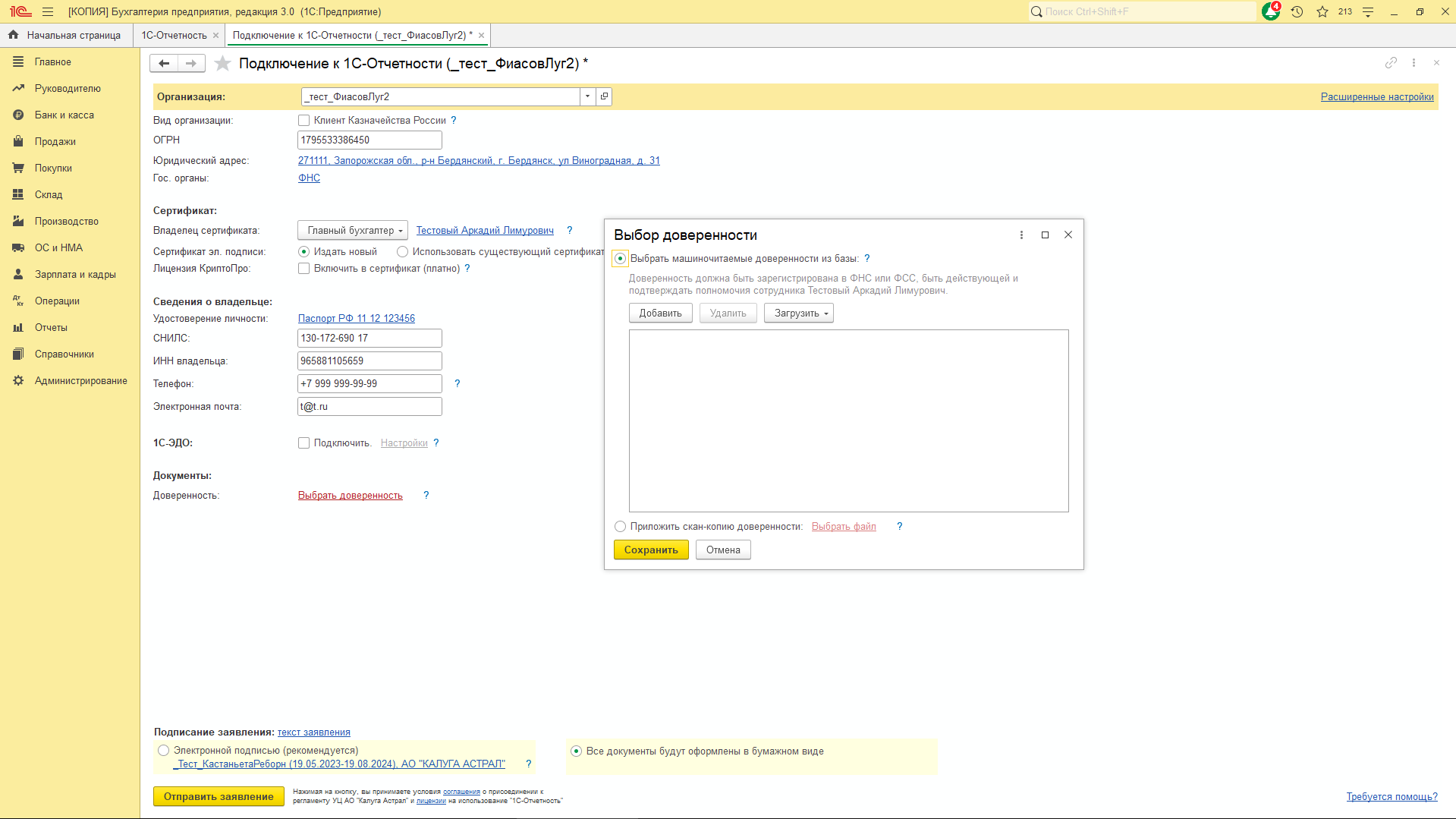
Task: Open Требуется помощь? link
Action: pos(1392,796)
